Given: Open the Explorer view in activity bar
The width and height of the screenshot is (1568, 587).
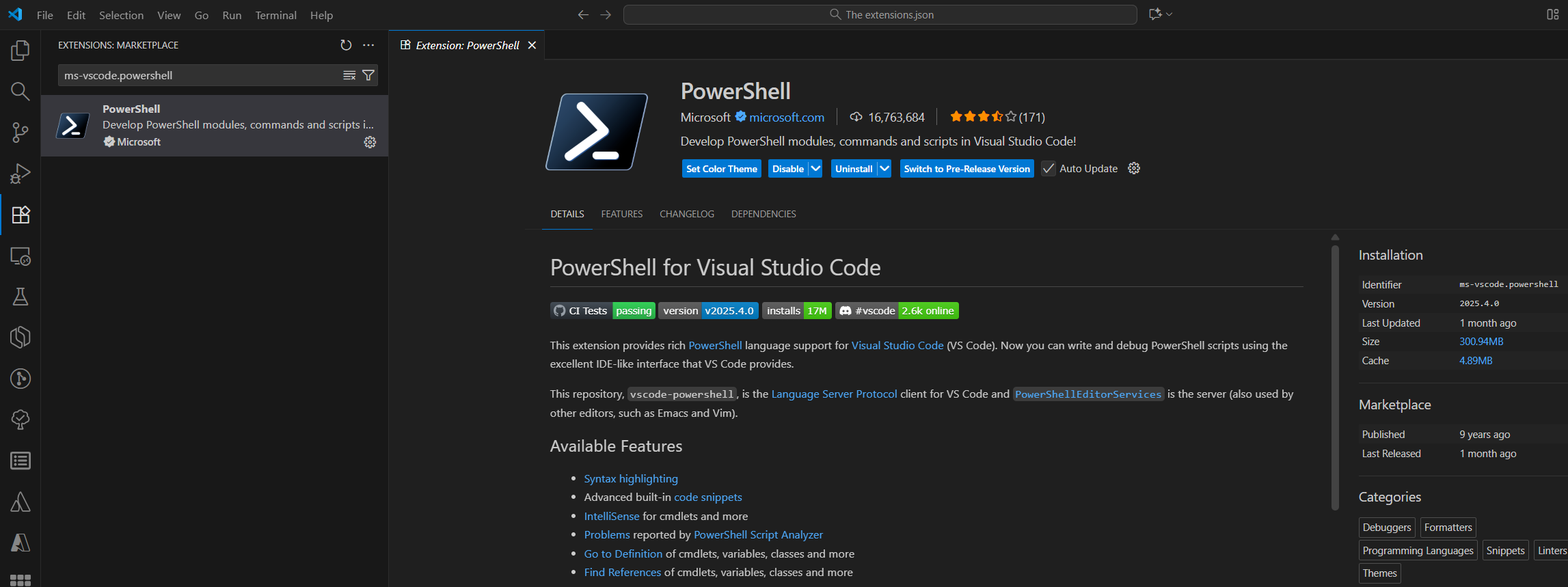Looking at the screenshot, I should pos(21,50).
